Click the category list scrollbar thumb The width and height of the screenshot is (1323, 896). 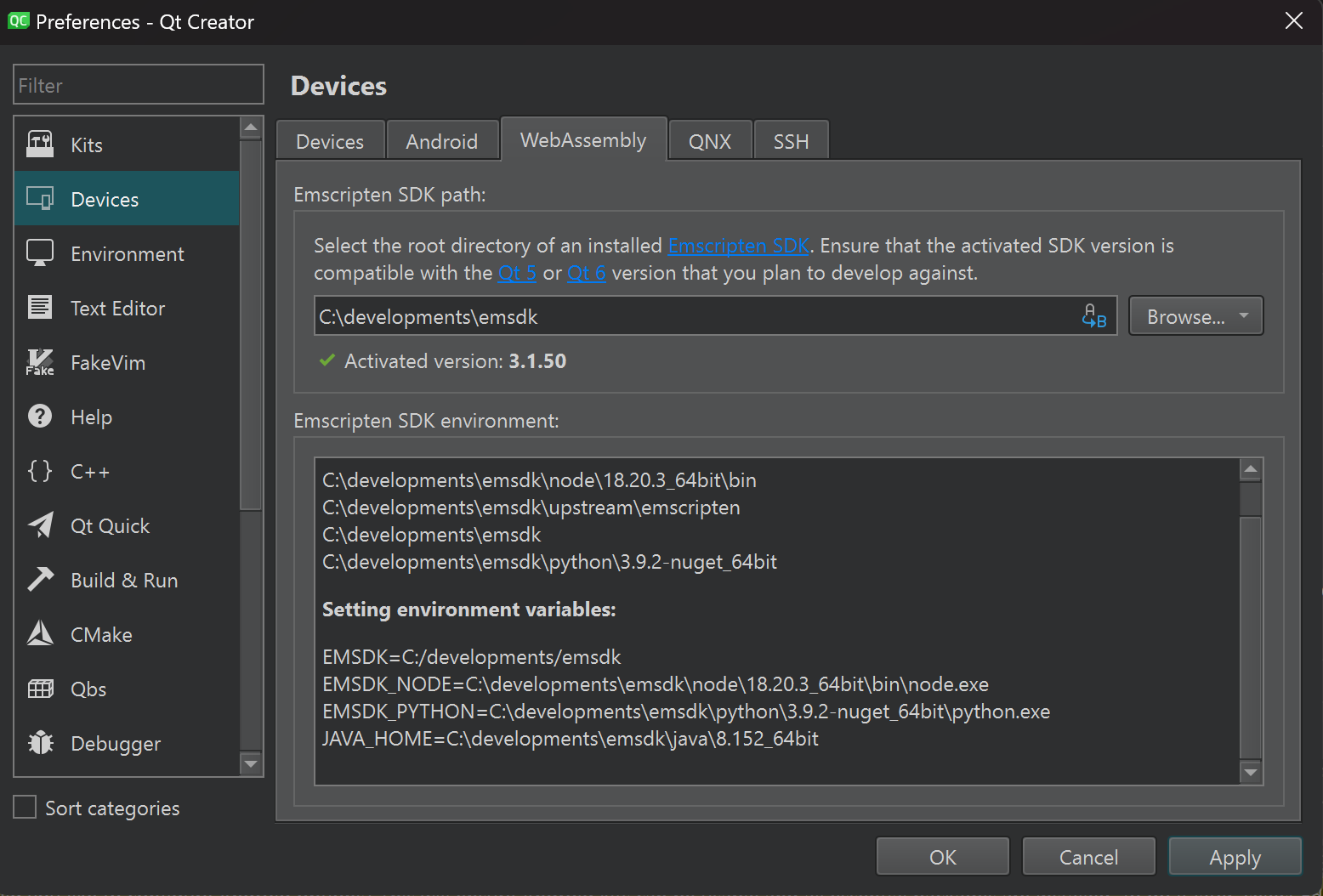pos(250,326)
